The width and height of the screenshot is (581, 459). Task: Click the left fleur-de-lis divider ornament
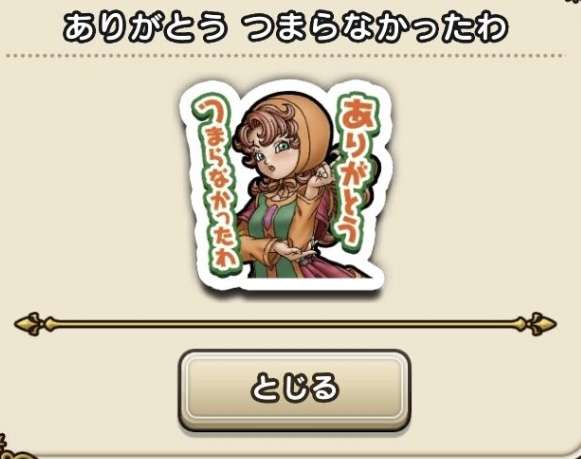click(x=31, y=324)
